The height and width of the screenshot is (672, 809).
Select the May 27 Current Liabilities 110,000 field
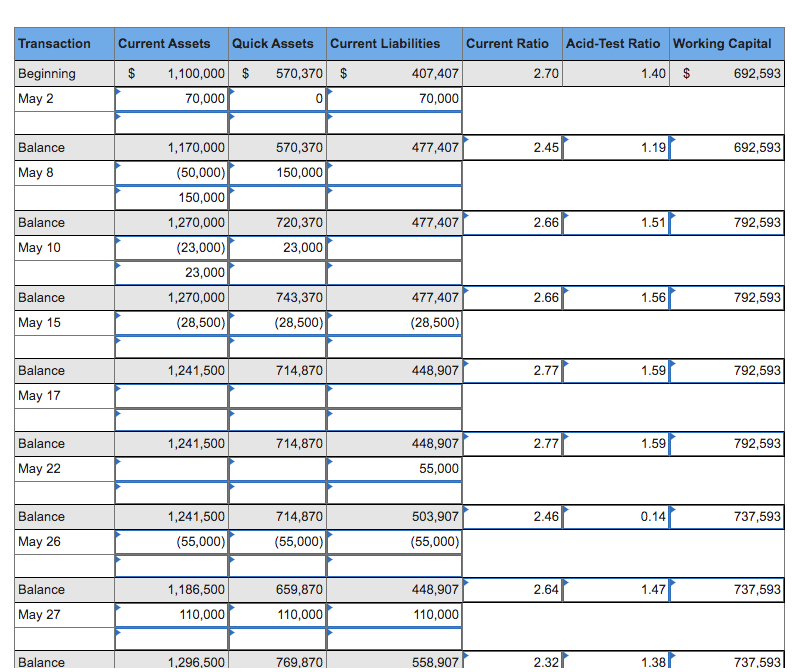(x=395, y=615)
